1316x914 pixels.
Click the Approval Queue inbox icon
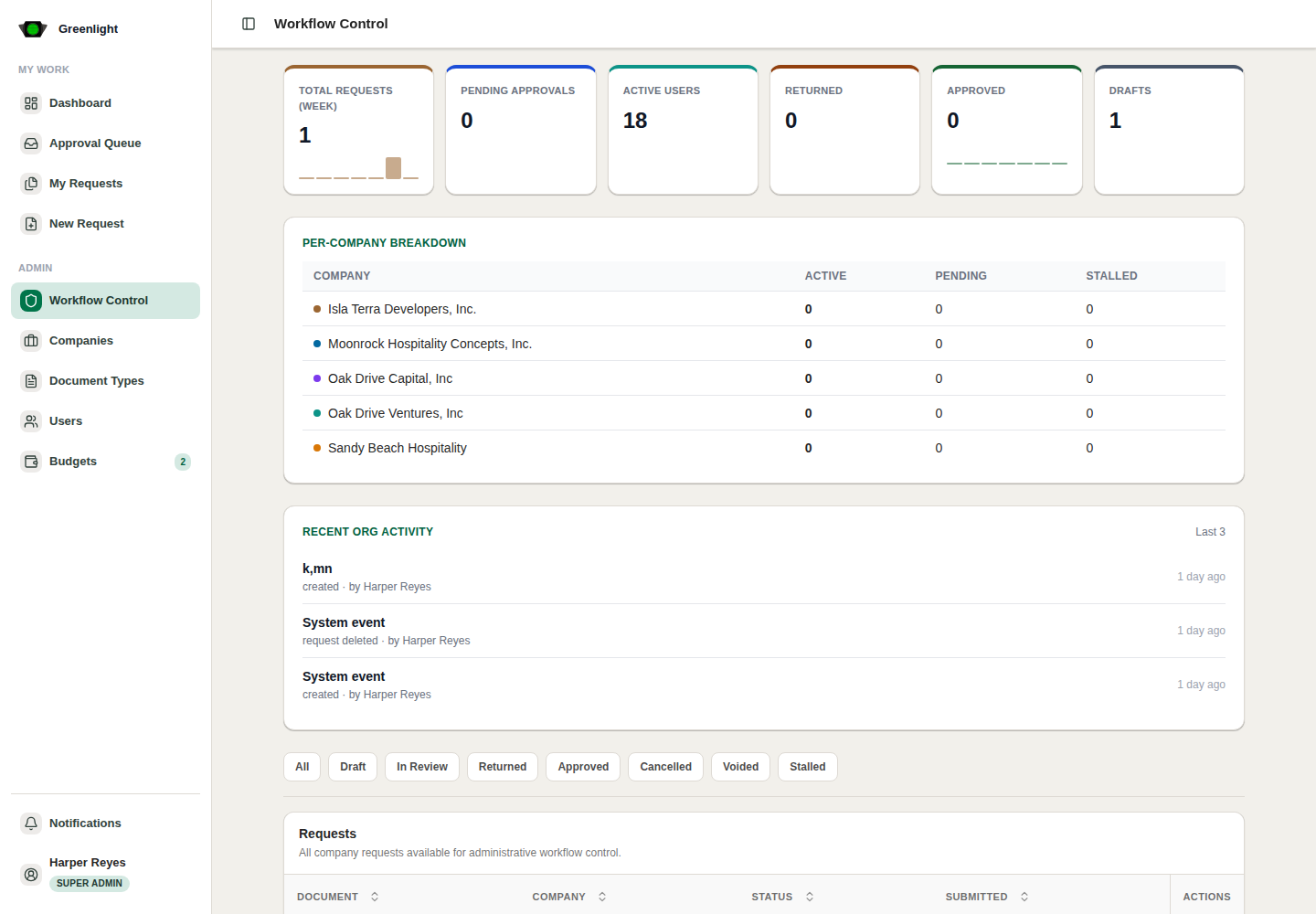31,143
